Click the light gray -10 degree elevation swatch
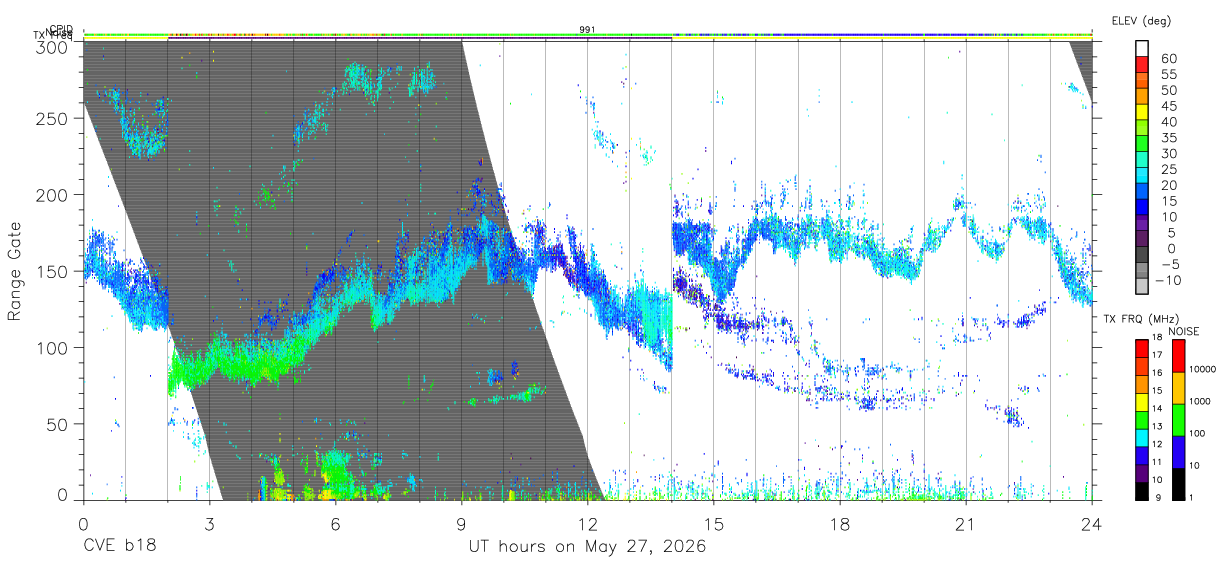The image size is (1228, 567). [1142, 287]
